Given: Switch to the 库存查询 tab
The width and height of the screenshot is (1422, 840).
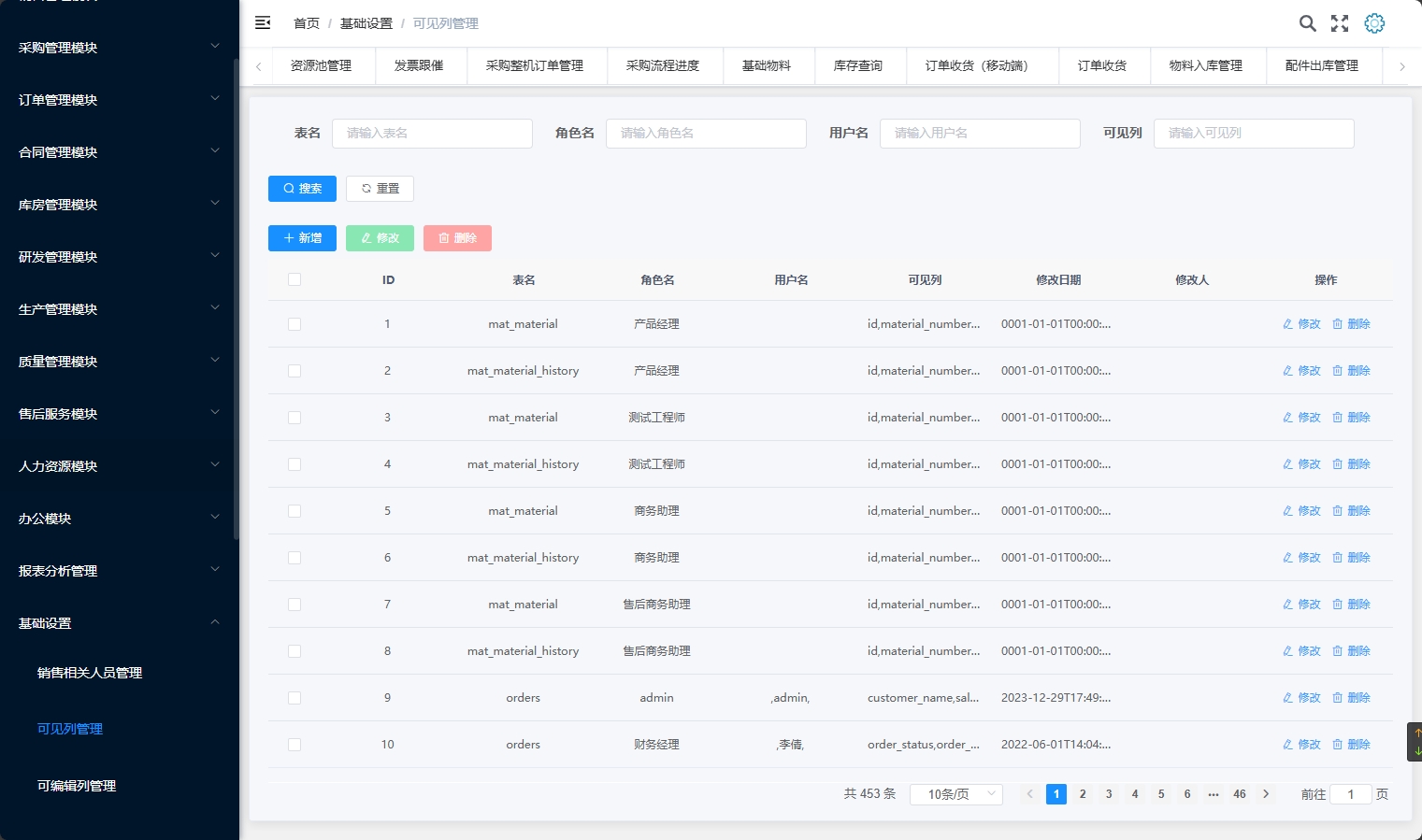Looking at the screenshot, I should pos(858,65).
